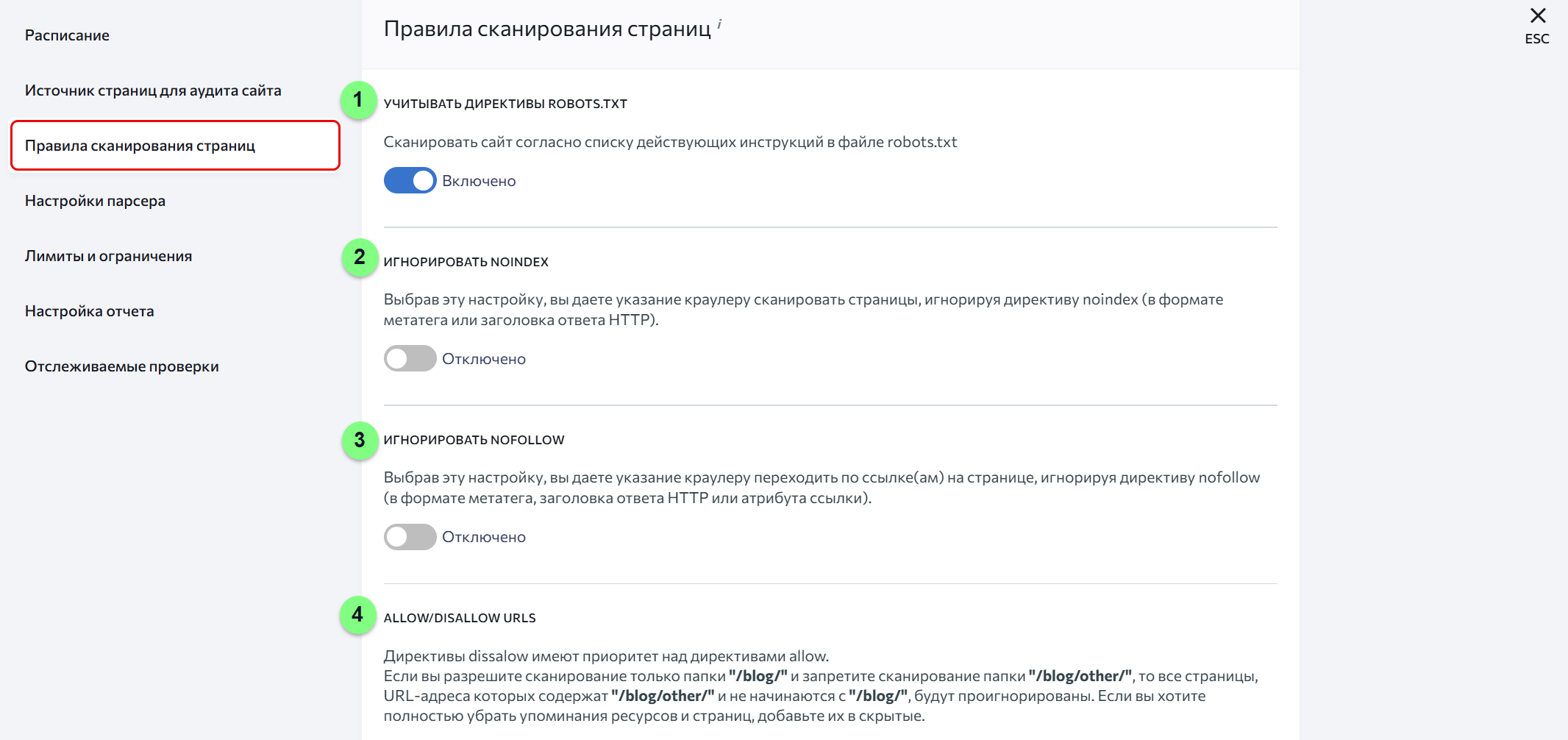Image resolution: width=1568 pixels, height=740 pixels.
Task: Open Отслеживаемые проверки section
Action: (x=121, y=366)
